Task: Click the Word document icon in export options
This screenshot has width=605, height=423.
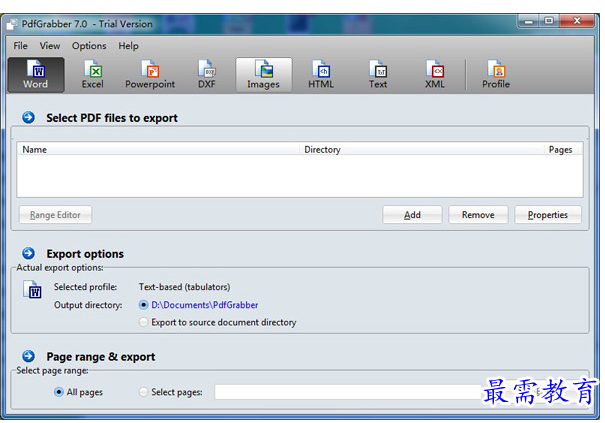Action: 32,289
